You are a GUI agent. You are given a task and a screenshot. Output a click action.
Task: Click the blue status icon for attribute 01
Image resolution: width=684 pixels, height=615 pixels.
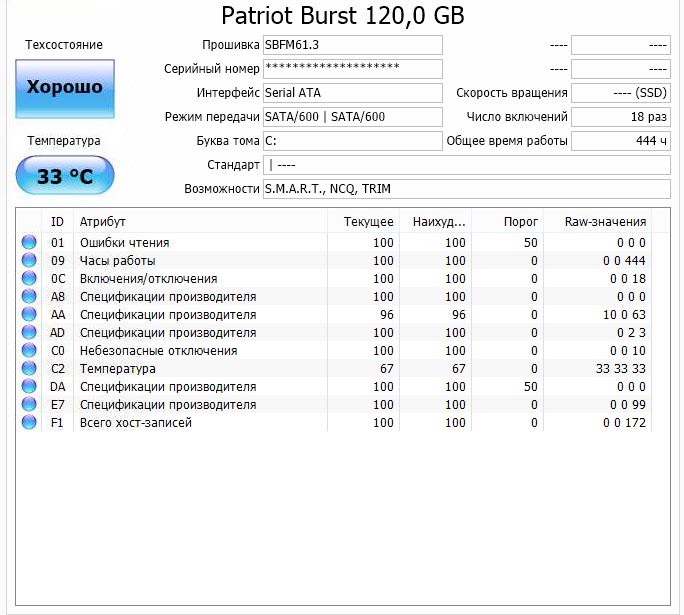(29, 242)
